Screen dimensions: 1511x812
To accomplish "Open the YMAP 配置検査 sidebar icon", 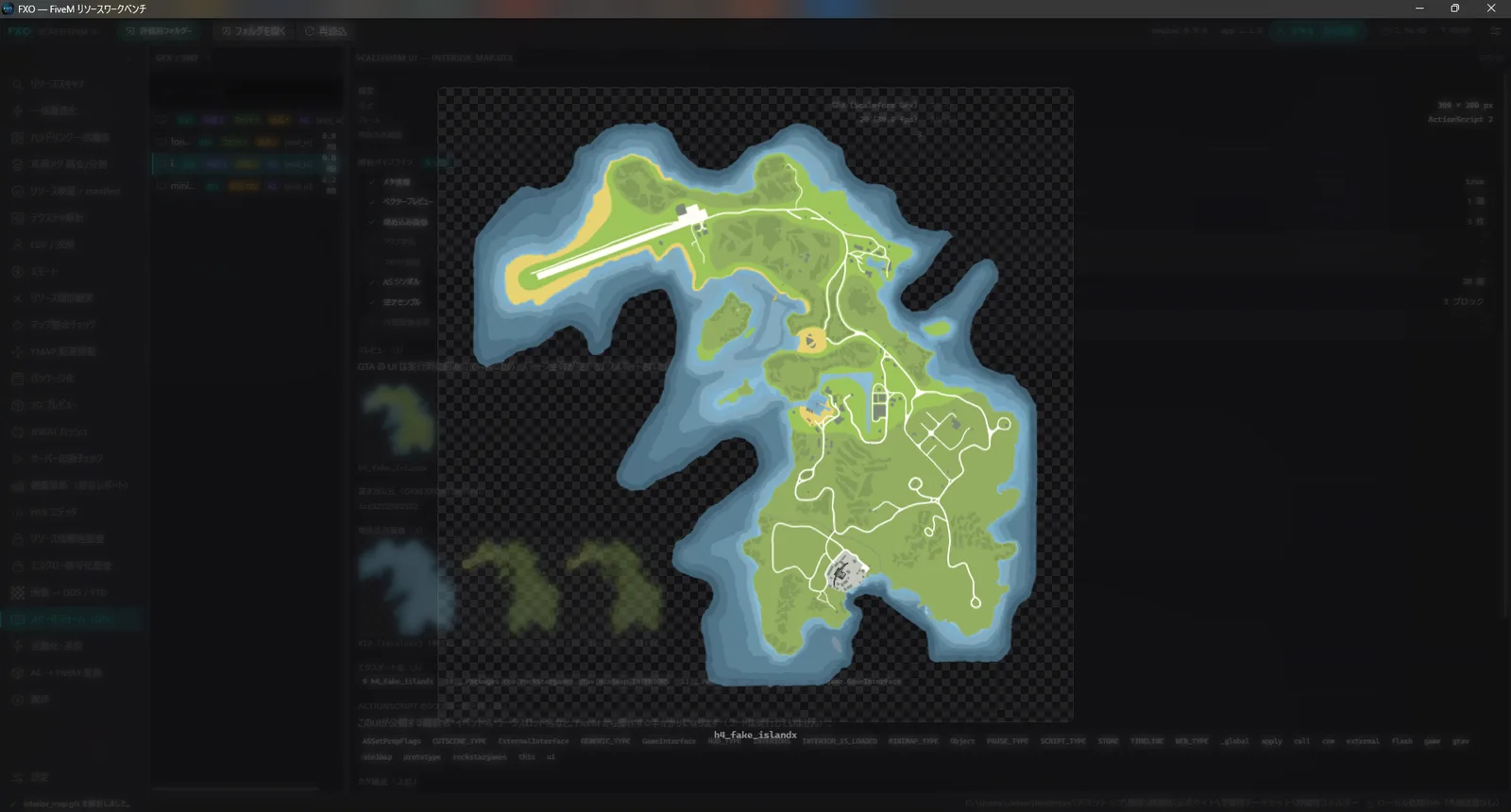I will coord(17,351).
